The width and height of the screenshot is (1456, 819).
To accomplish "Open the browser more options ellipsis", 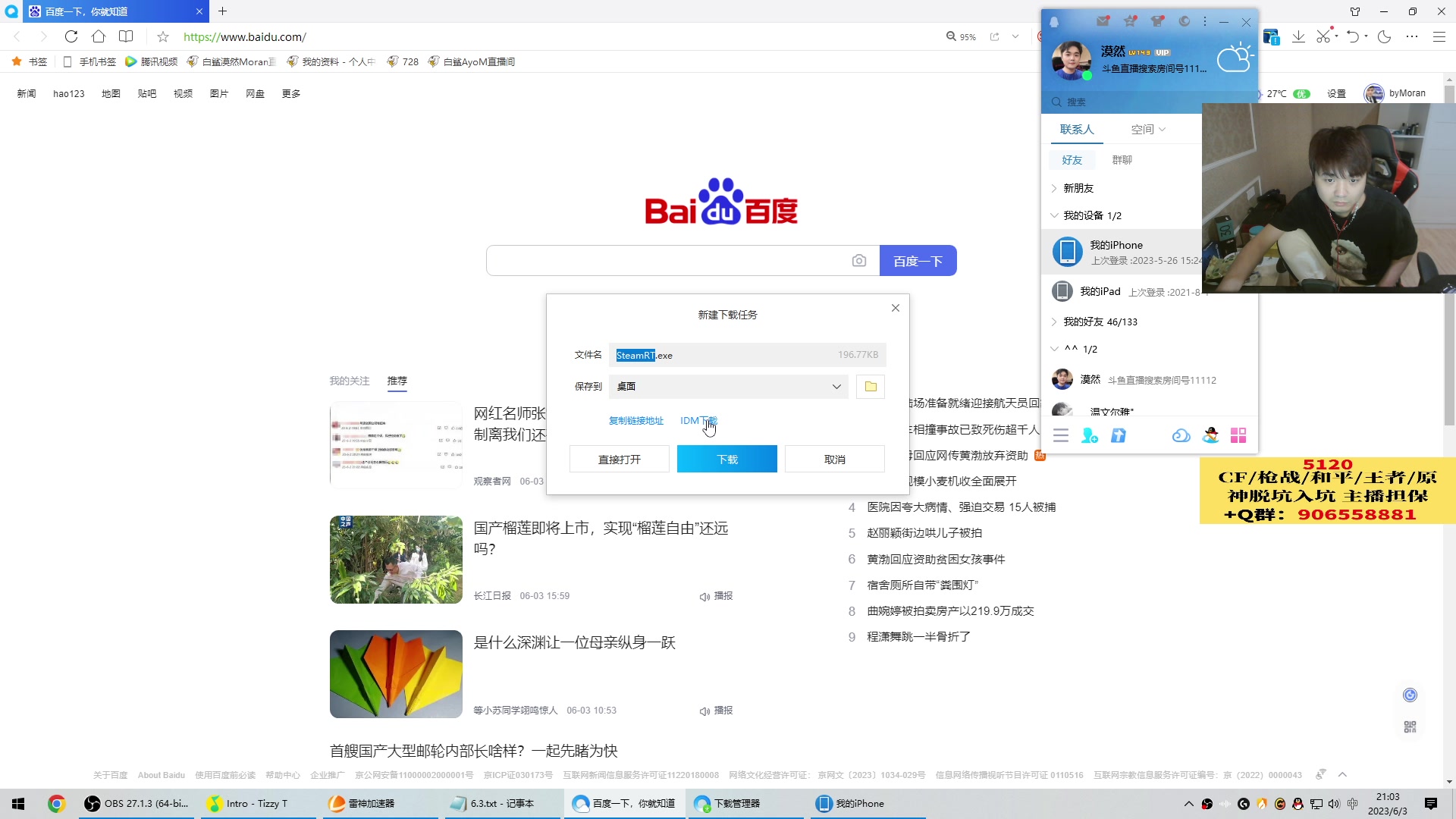I will [x=1411, y=36].
